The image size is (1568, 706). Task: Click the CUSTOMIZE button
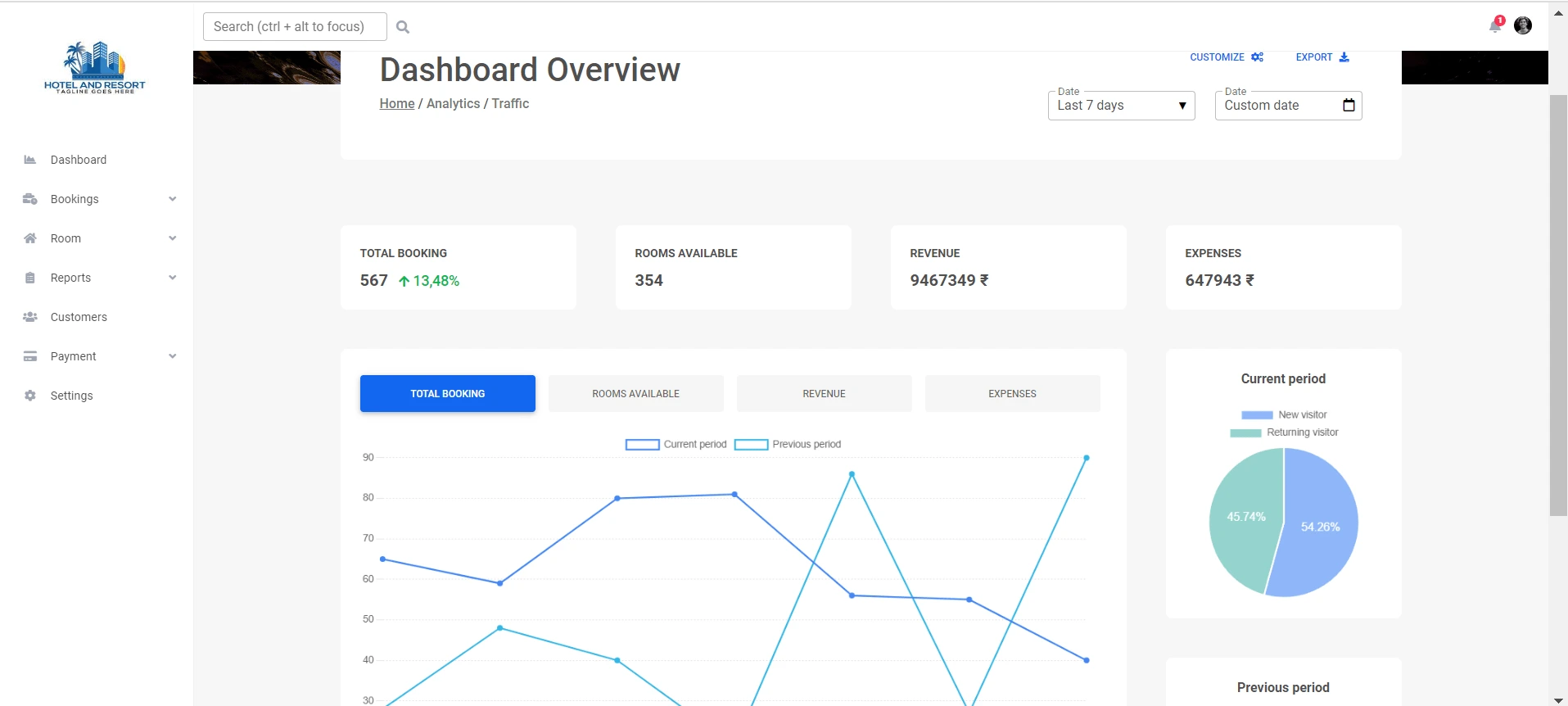(x=1227, y=57)
